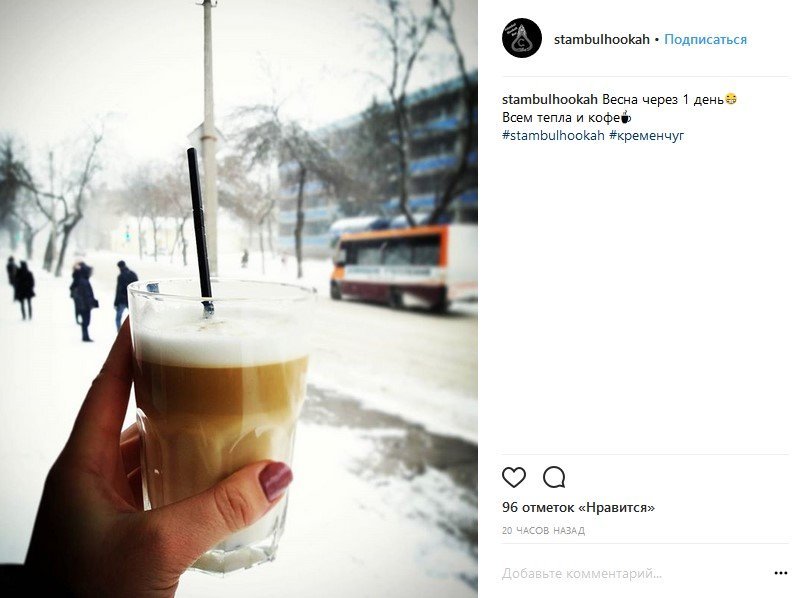View the 96 отметок «Нравится» likes list

pos(578,507)
